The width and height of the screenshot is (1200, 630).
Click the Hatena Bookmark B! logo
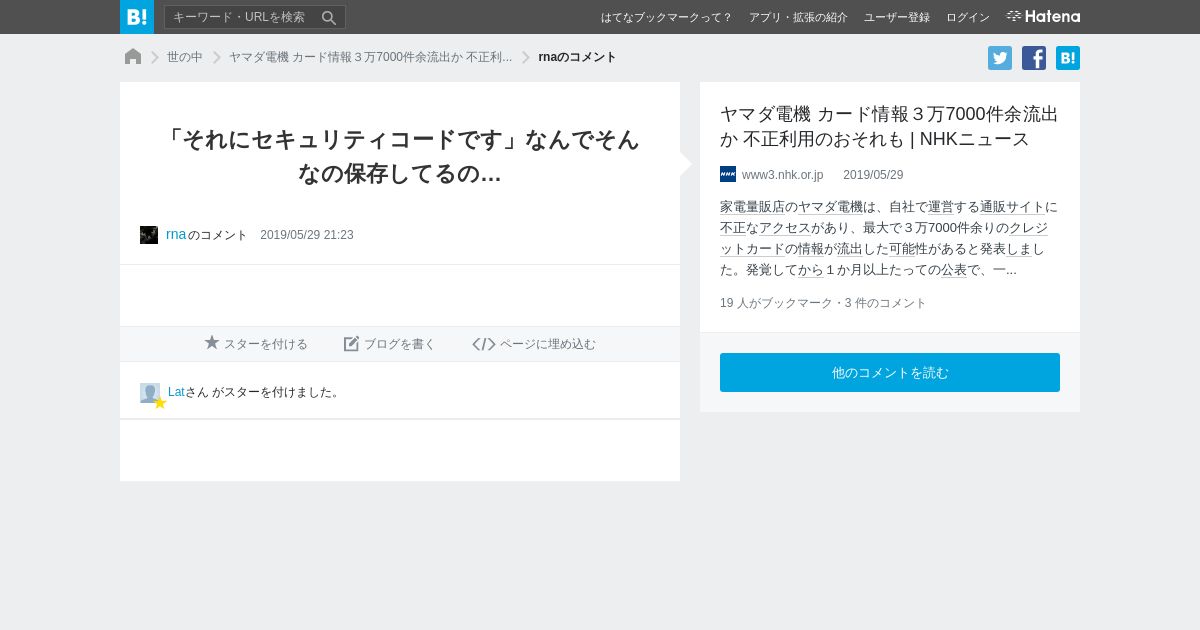[x=137, y=17]
